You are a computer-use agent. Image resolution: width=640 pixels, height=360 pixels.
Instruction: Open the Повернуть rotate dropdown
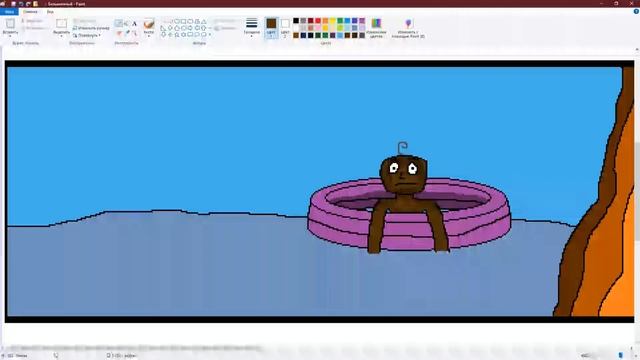tap(87, 35)
